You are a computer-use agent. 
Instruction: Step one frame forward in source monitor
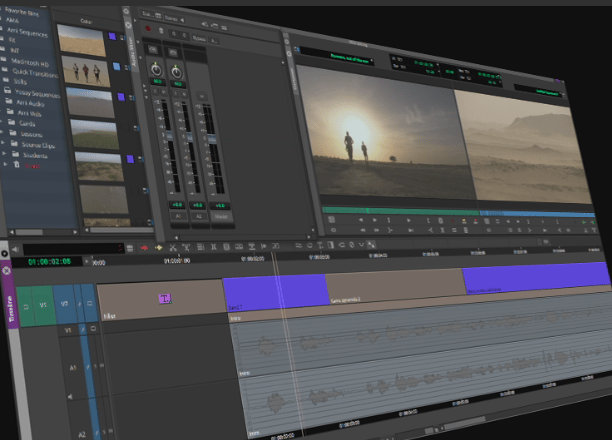tap(375, 220)
